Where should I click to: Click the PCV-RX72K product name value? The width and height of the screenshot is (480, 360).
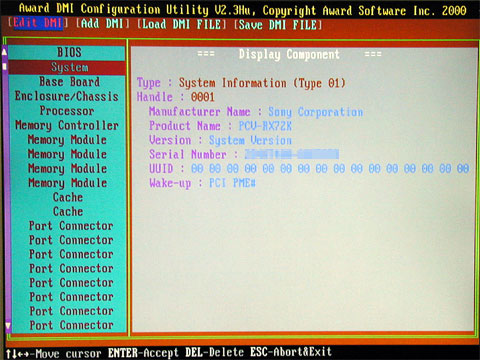pos(265,126)
